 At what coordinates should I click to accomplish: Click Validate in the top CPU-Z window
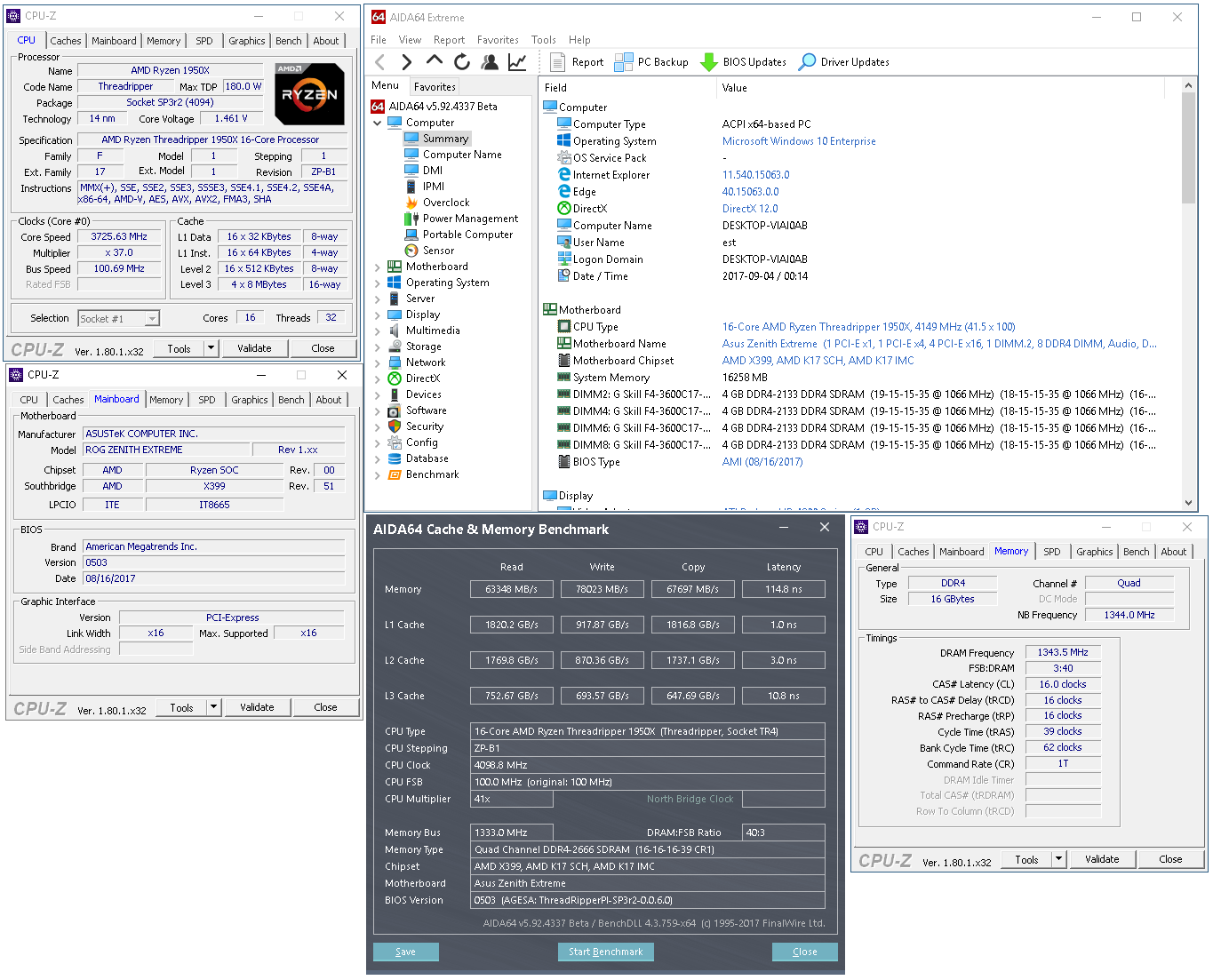coord(254,348)
